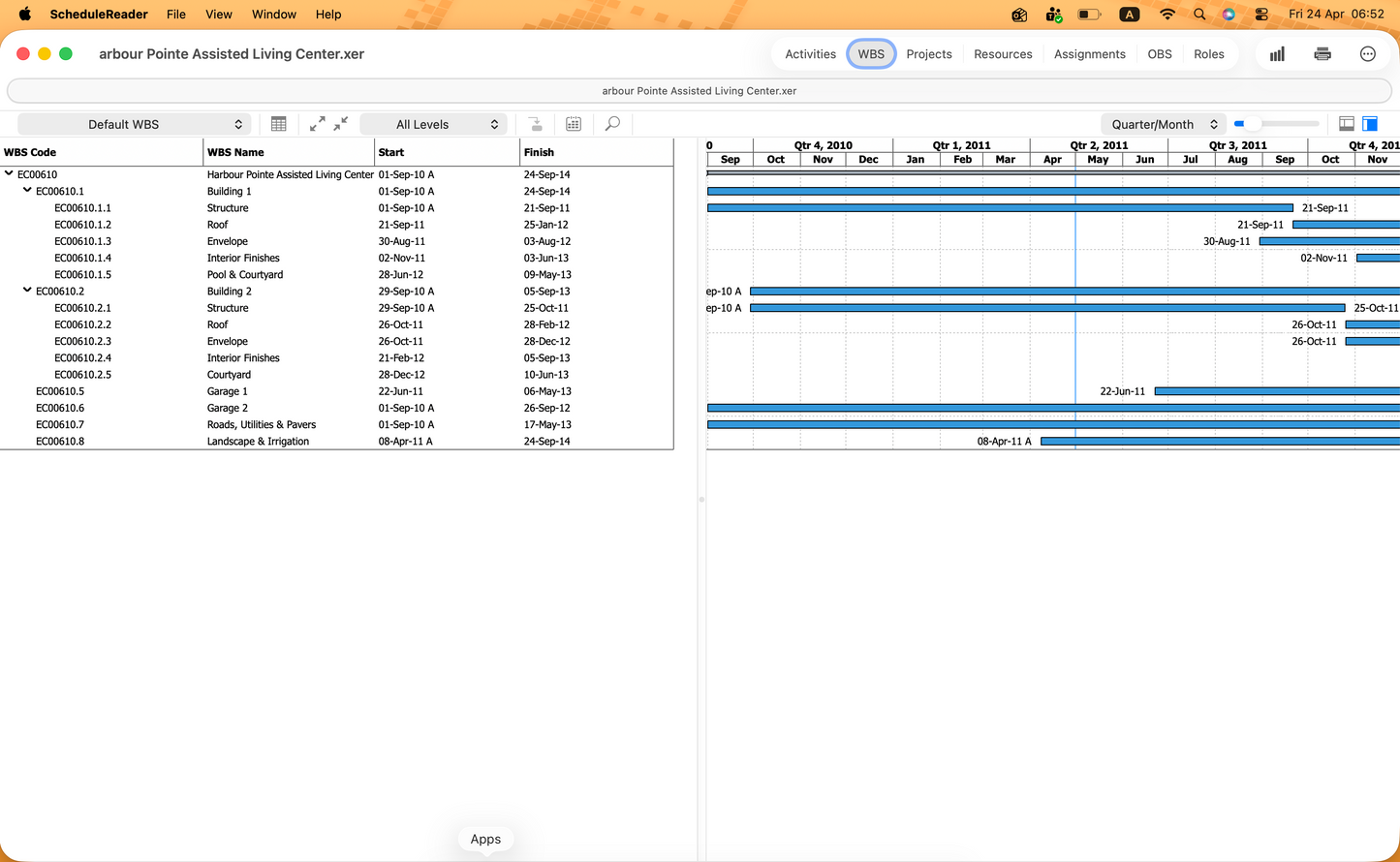Image resolution: width=1400 pixels, height=862 pixels.
Task: Open the ScheduleReader app menu
Action: (x=99, y=15)
